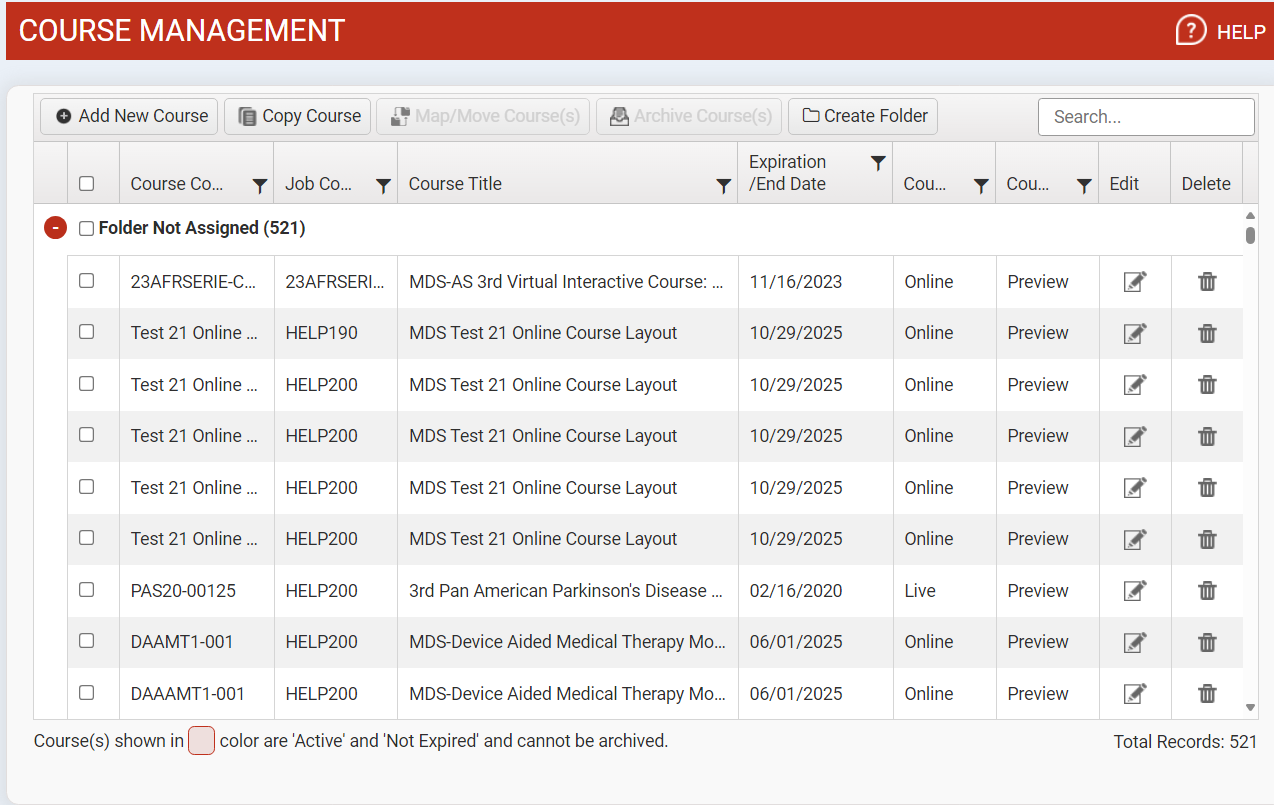Click the edit icon for PAS20-00125 course
Screen dimensions: 1274x805
tap(1134, 591)
